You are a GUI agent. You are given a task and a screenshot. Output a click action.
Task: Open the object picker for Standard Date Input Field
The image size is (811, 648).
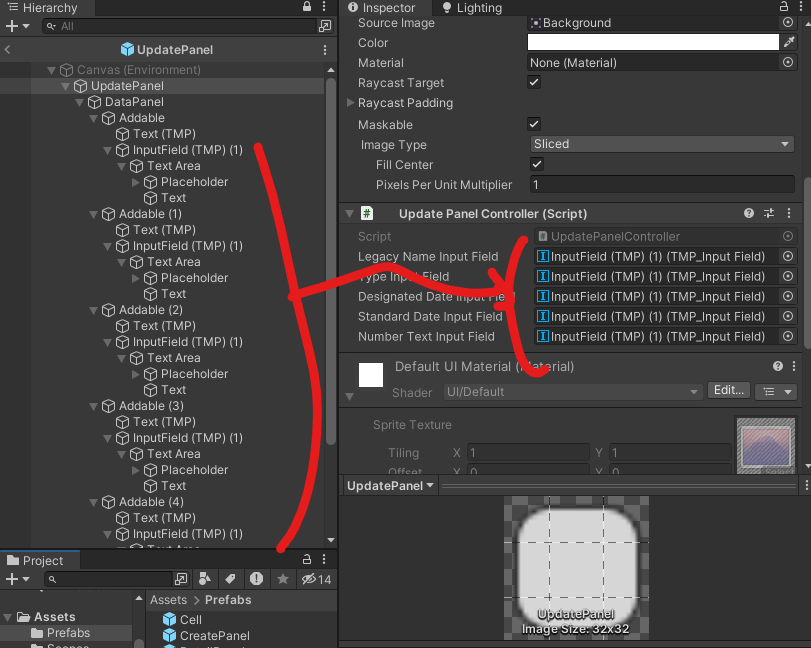[788, 316]
